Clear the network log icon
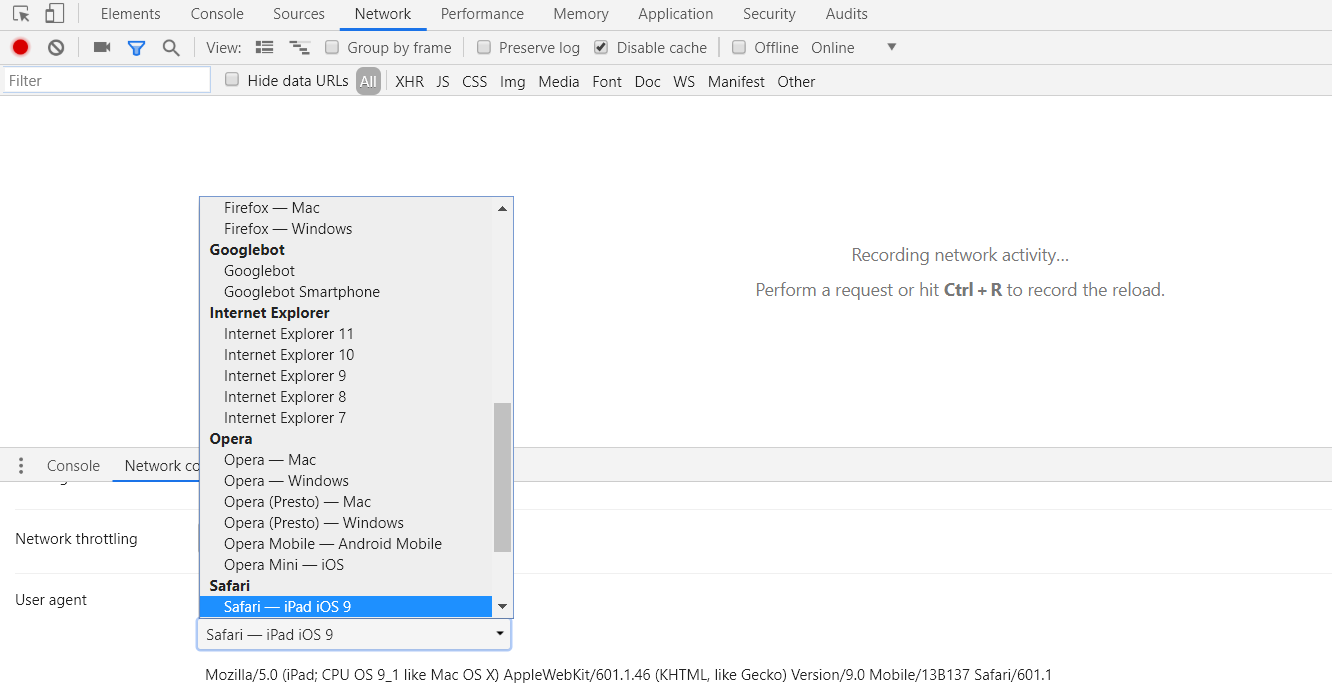The height and width of the screenshot is (696, 1332). [x=56, y=47]
